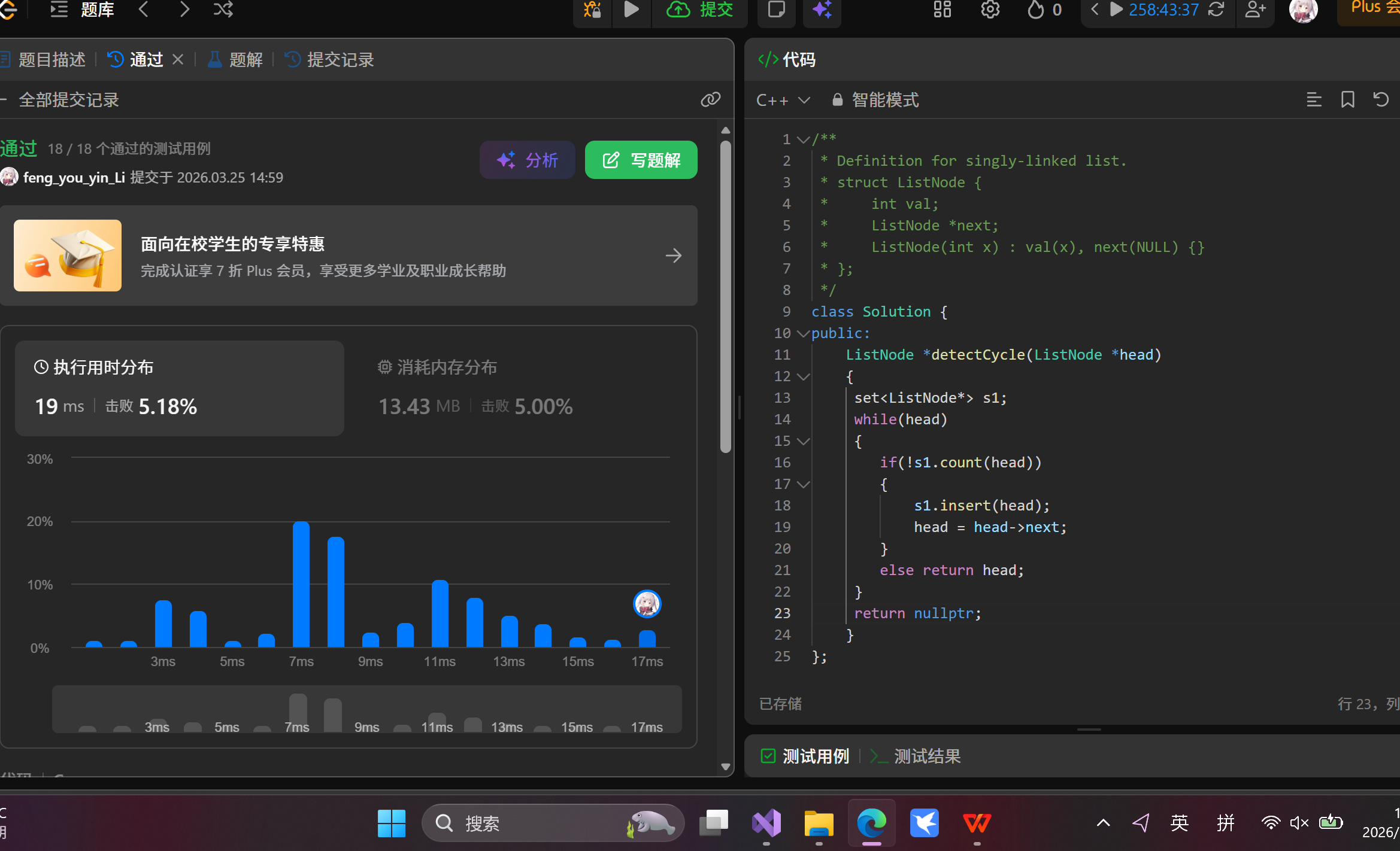Click the 17ms bar in runtime chart
Viewport: 1400px width, 851px height.
(x=647, y=639)
